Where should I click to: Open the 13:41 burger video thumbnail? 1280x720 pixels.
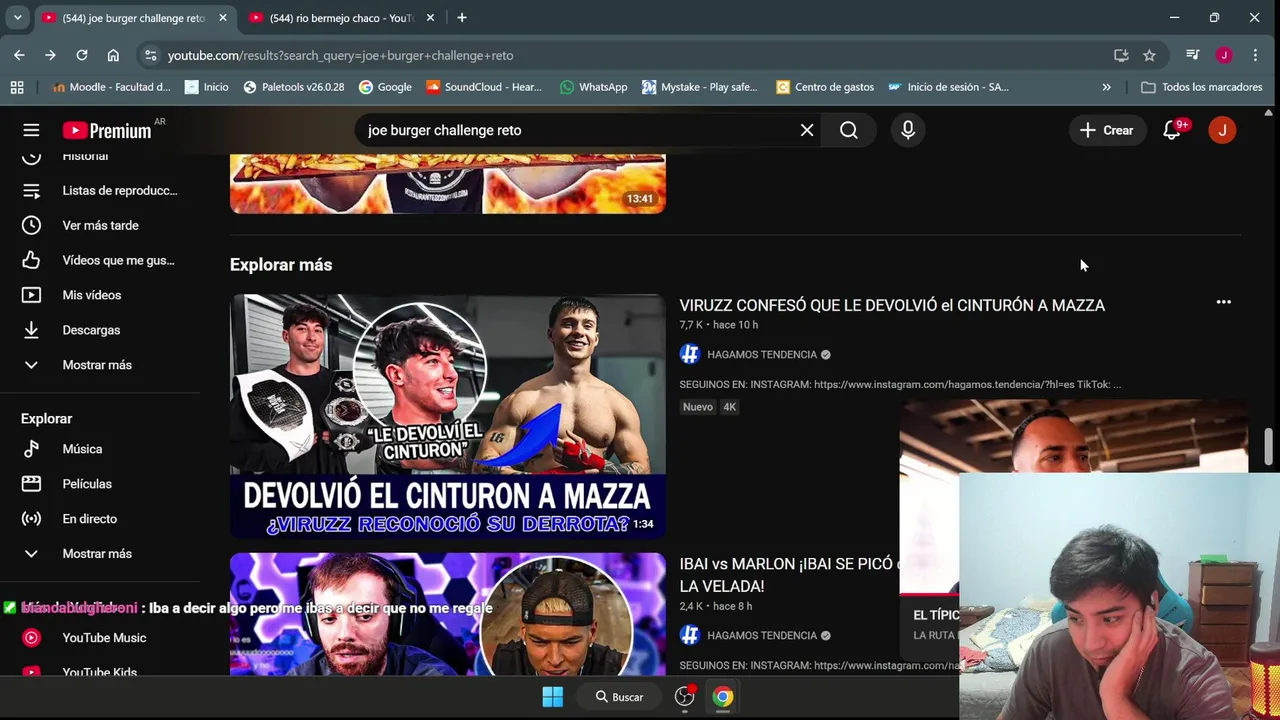tap(447, 184)
